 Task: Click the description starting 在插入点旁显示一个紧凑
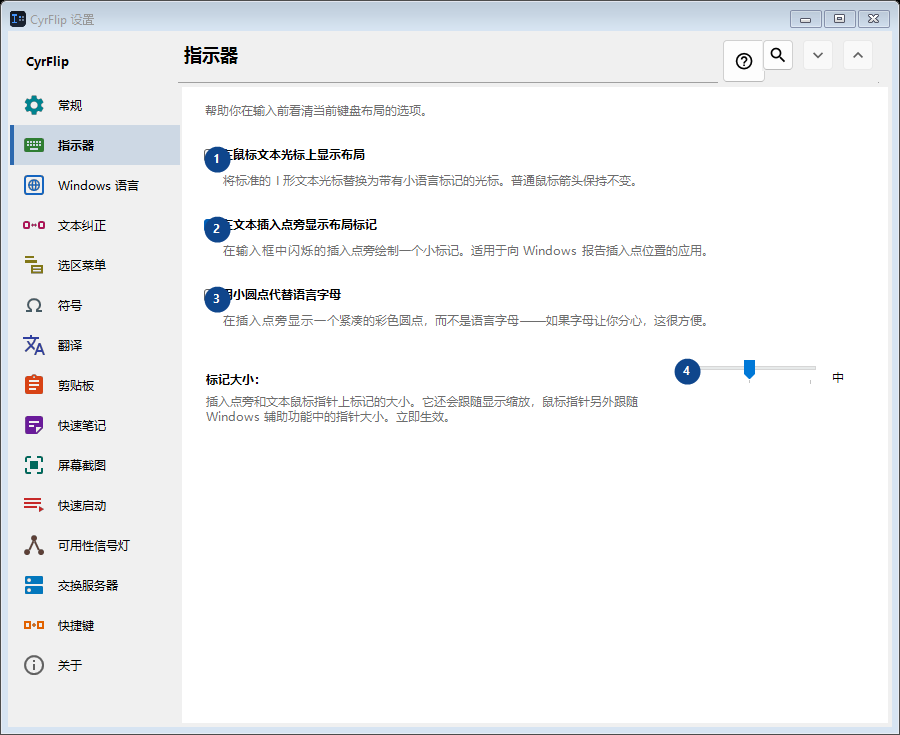(465, 321)
